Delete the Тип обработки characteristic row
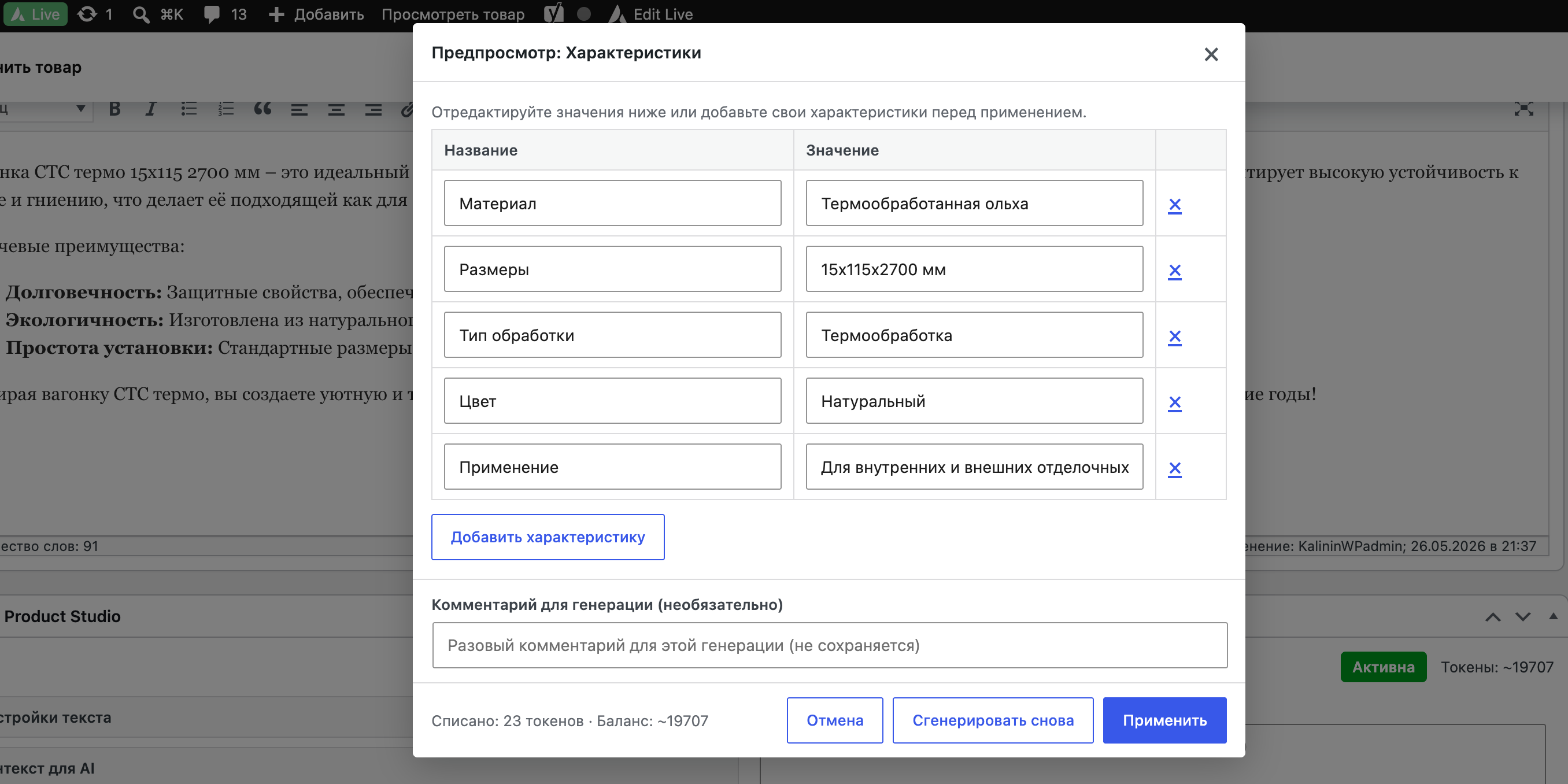Image resolution: width=1568 pixels, height=784 pixels. [1174, 336]
